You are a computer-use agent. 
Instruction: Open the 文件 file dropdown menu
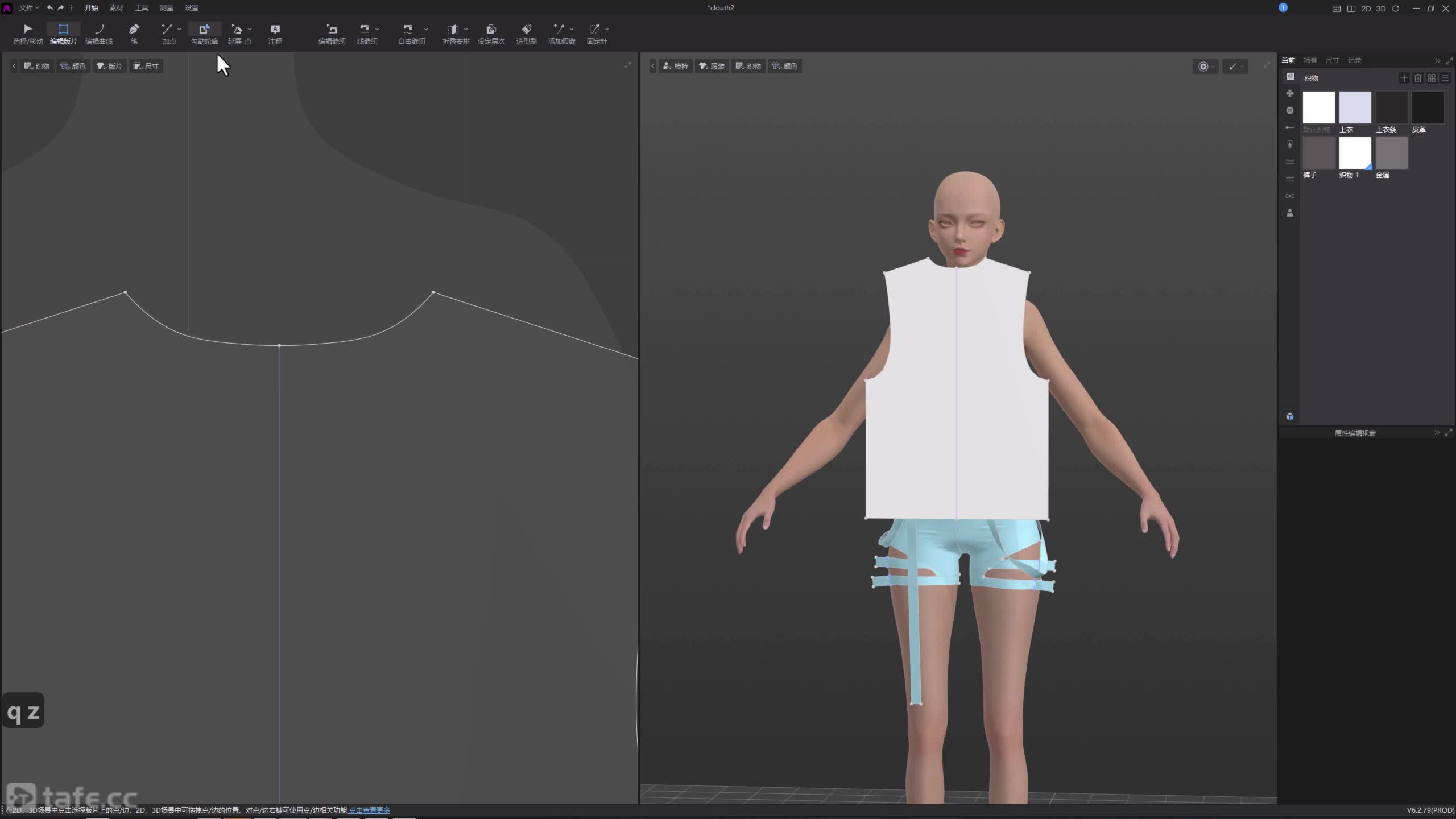(29, 8)
